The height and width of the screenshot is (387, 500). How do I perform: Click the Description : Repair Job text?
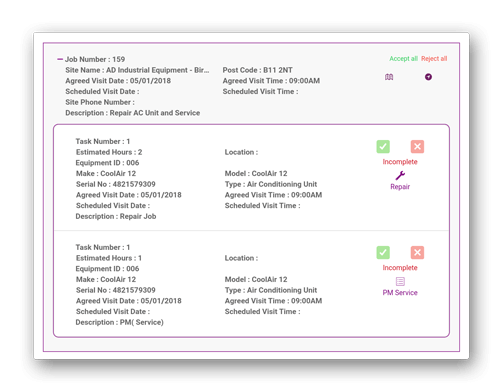point(116,216)
